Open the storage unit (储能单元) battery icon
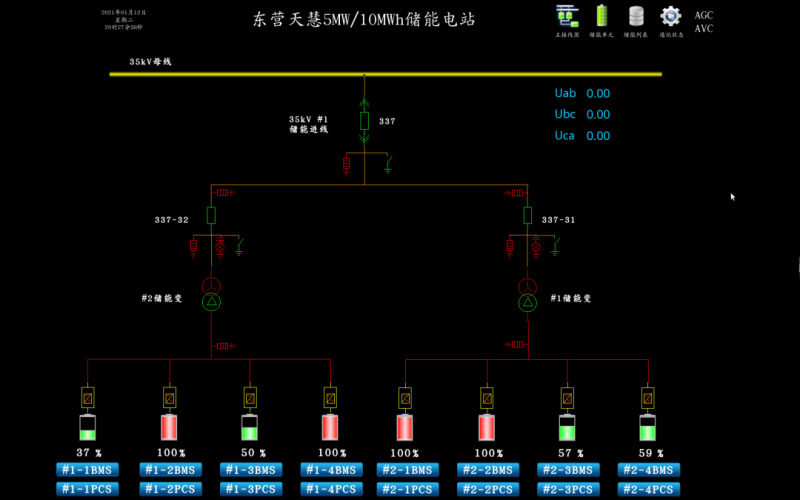 pos(602,16)
